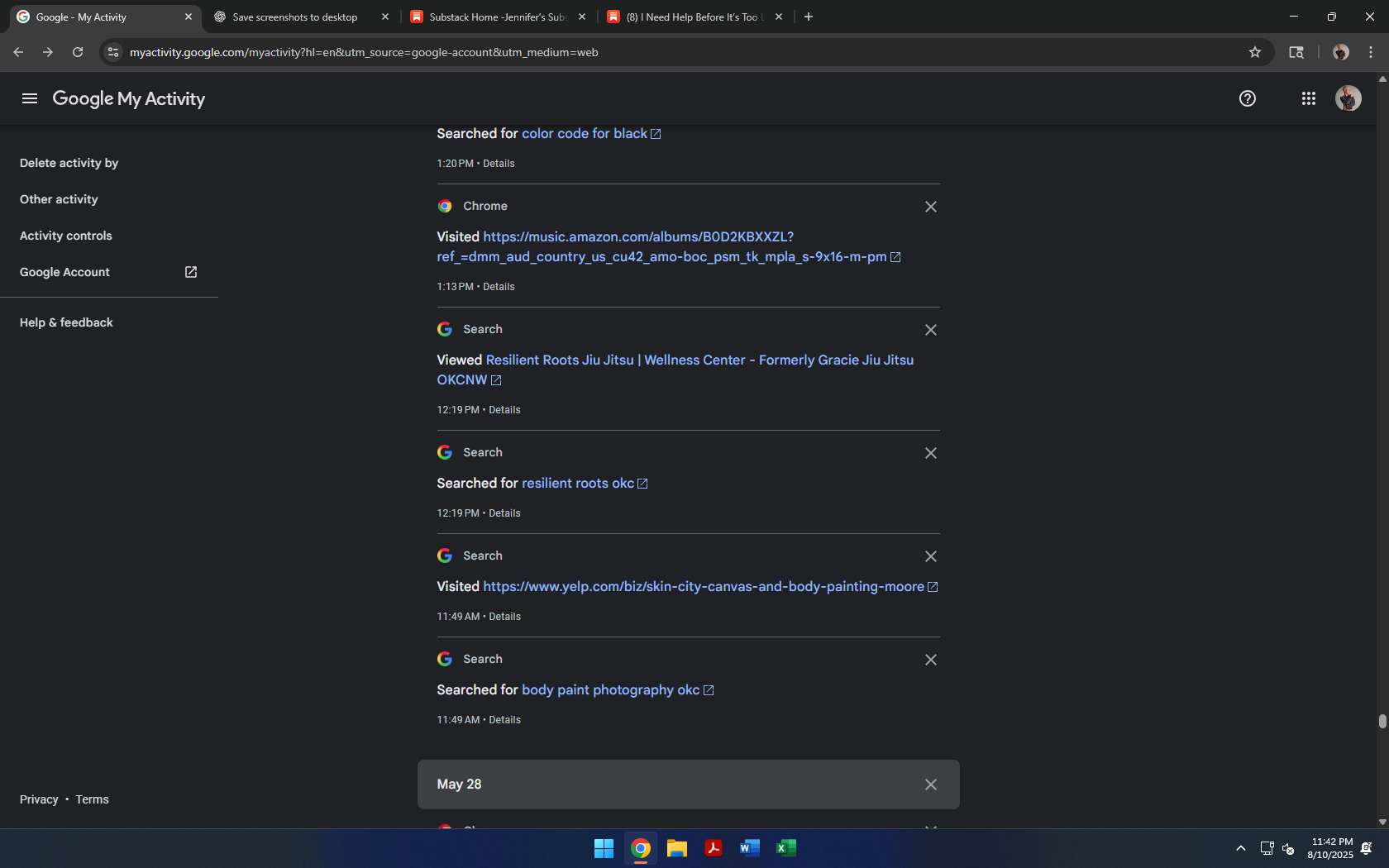
Task: Open the resilient roots okc search link
Action: point(577,483)
